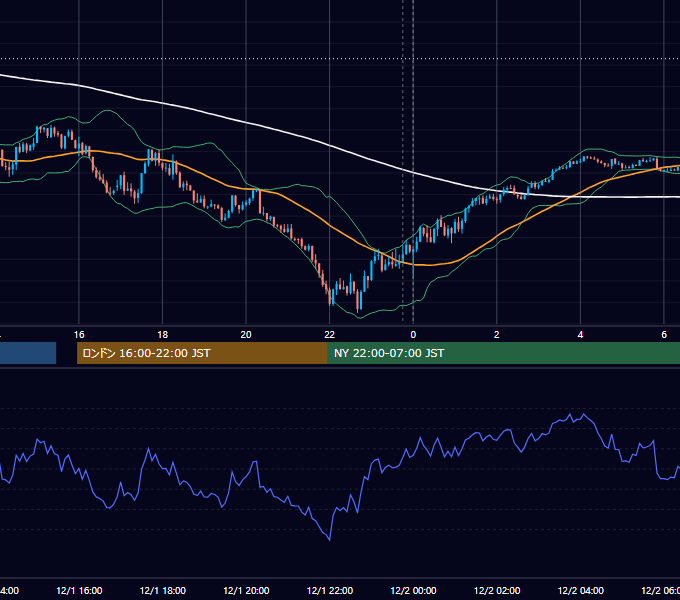Image resolution: width=680 pixels, height=600 pixels.
Task: Click the hour label 18 under price chart
Action: coord(163,335)
